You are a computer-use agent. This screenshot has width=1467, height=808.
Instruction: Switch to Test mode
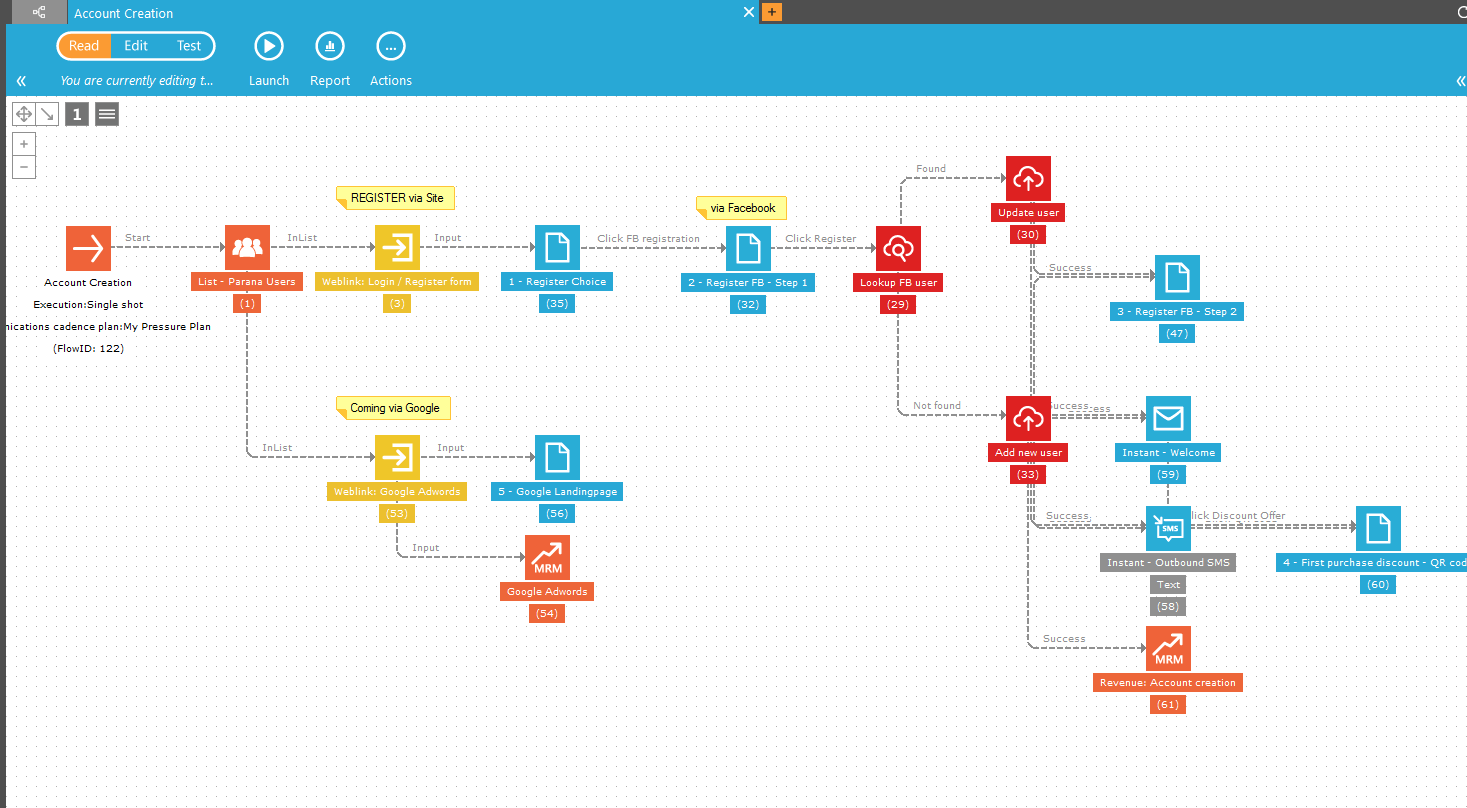[x=189, y=46]
